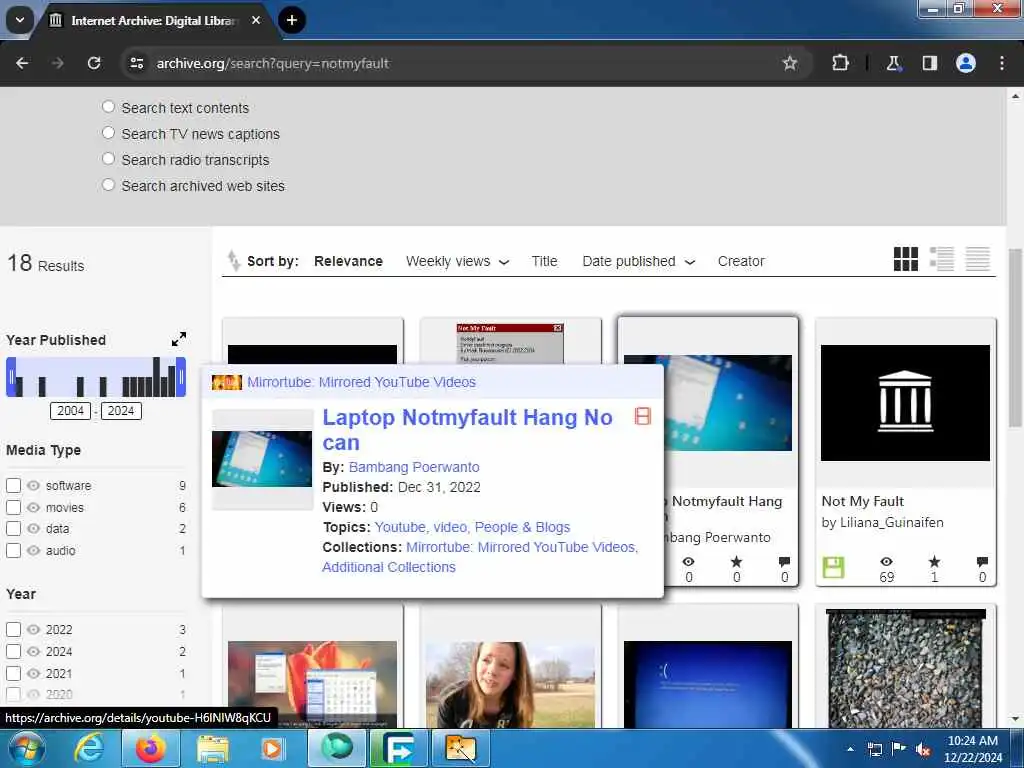Open the People & Blogs topic link
The width and height of the screenshot is (1024, 768).
point(522,527)
